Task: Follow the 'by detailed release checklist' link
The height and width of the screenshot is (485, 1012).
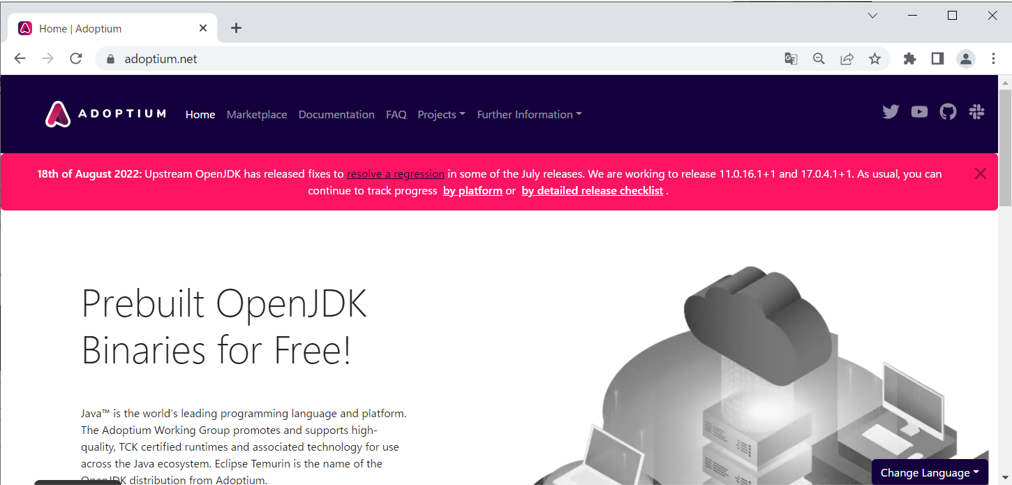Action: coord(592,191)
